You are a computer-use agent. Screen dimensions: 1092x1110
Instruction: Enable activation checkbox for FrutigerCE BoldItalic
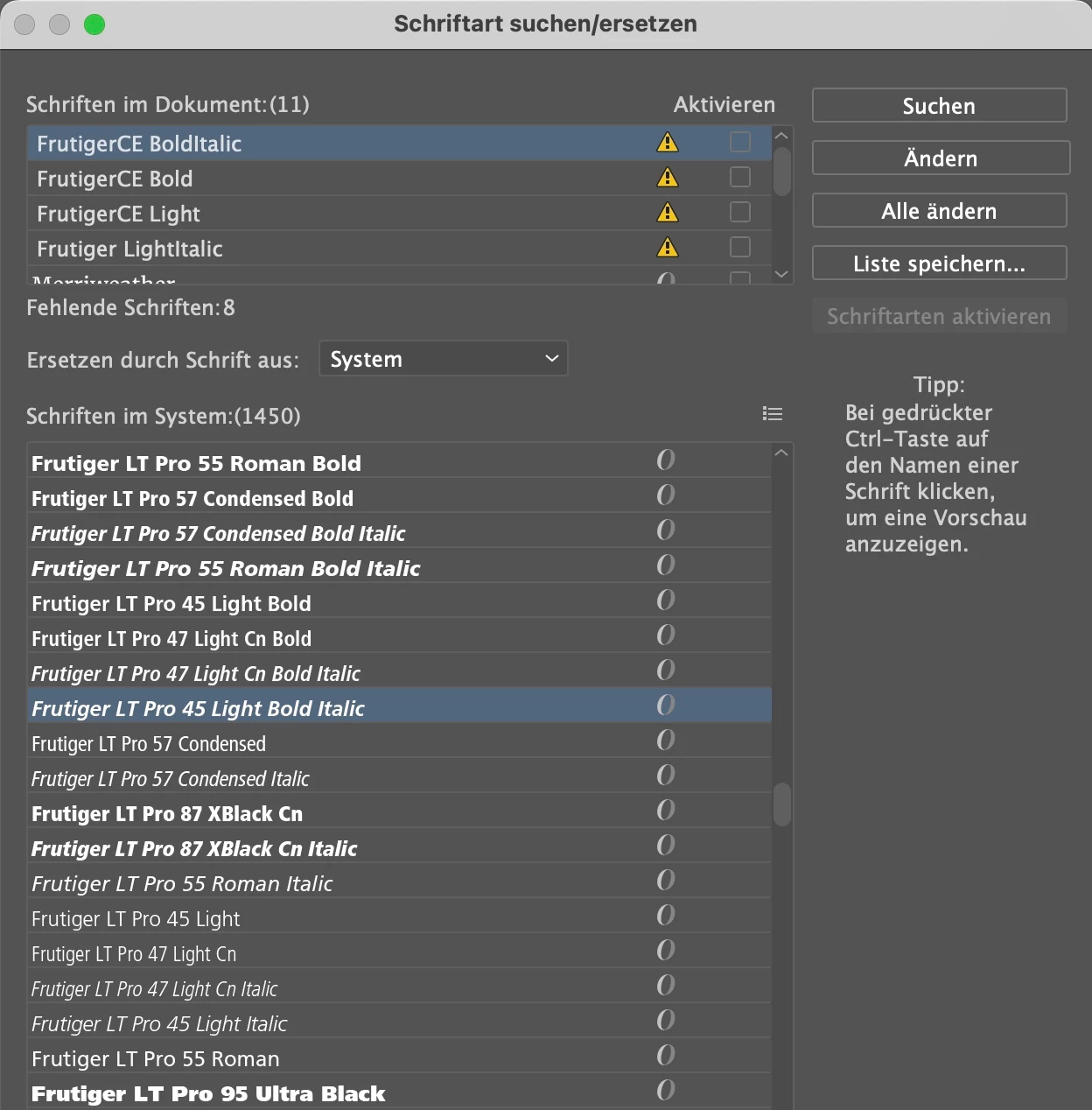(x=740, y=142)
